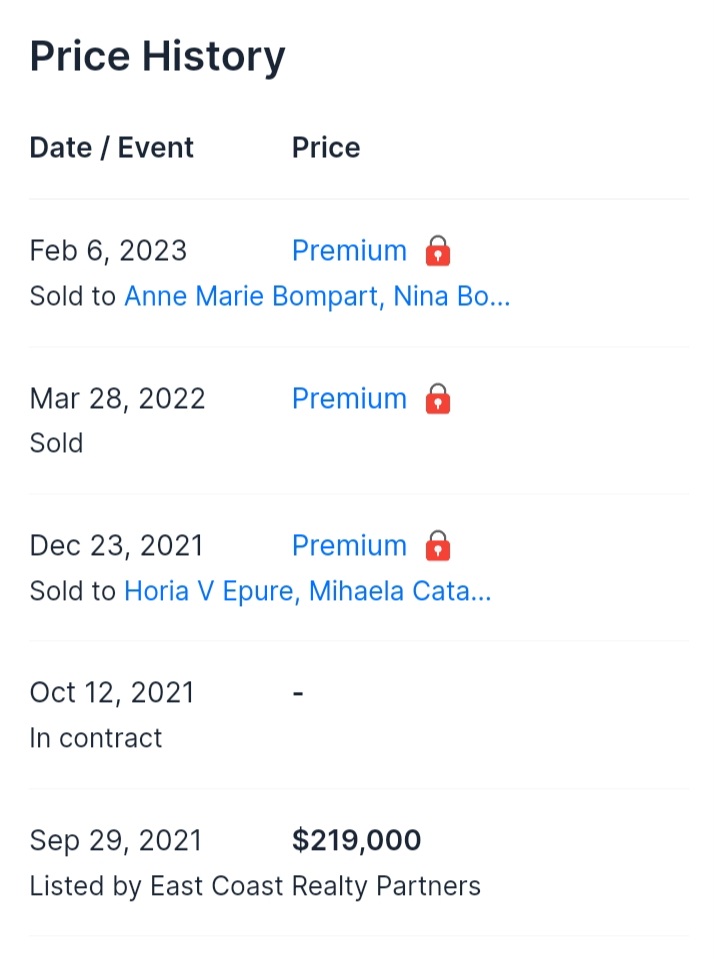Screen dimensions: 719x959
Task: Click Listed by East Coast Realty Partners
Action: [x=255, y=886]
